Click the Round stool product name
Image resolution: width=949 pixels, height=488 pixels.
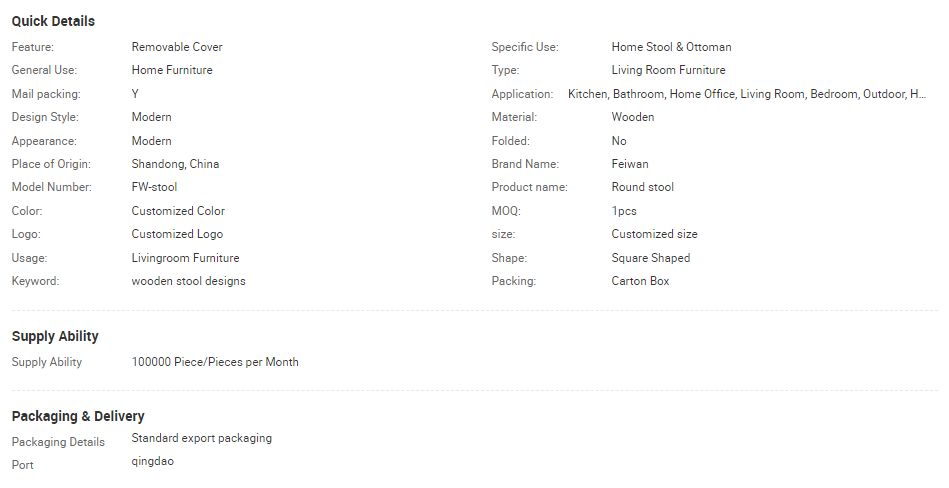[x=642, y=187]
